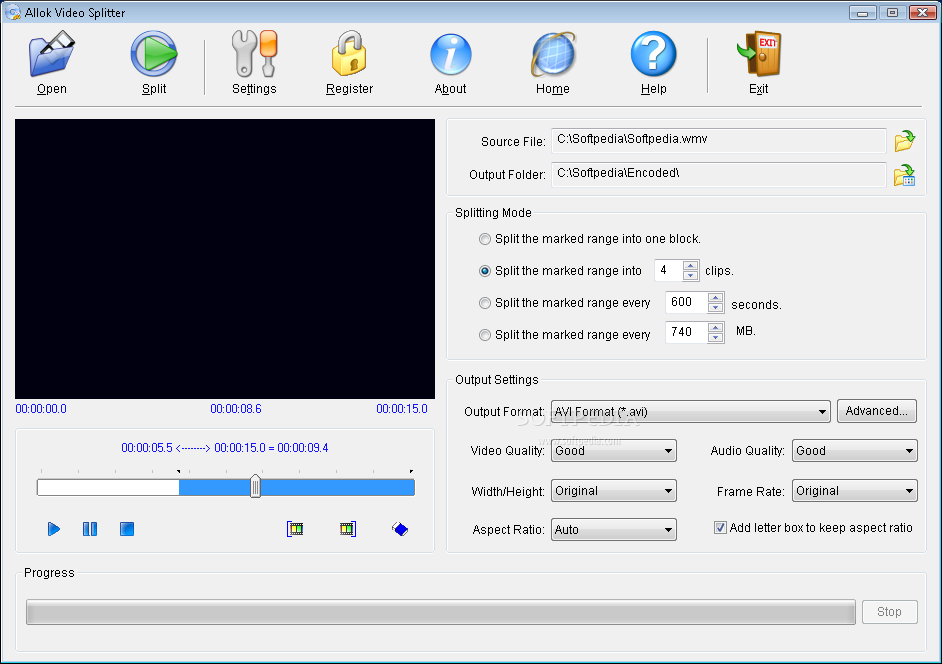Browse for output folder icon

904,175
